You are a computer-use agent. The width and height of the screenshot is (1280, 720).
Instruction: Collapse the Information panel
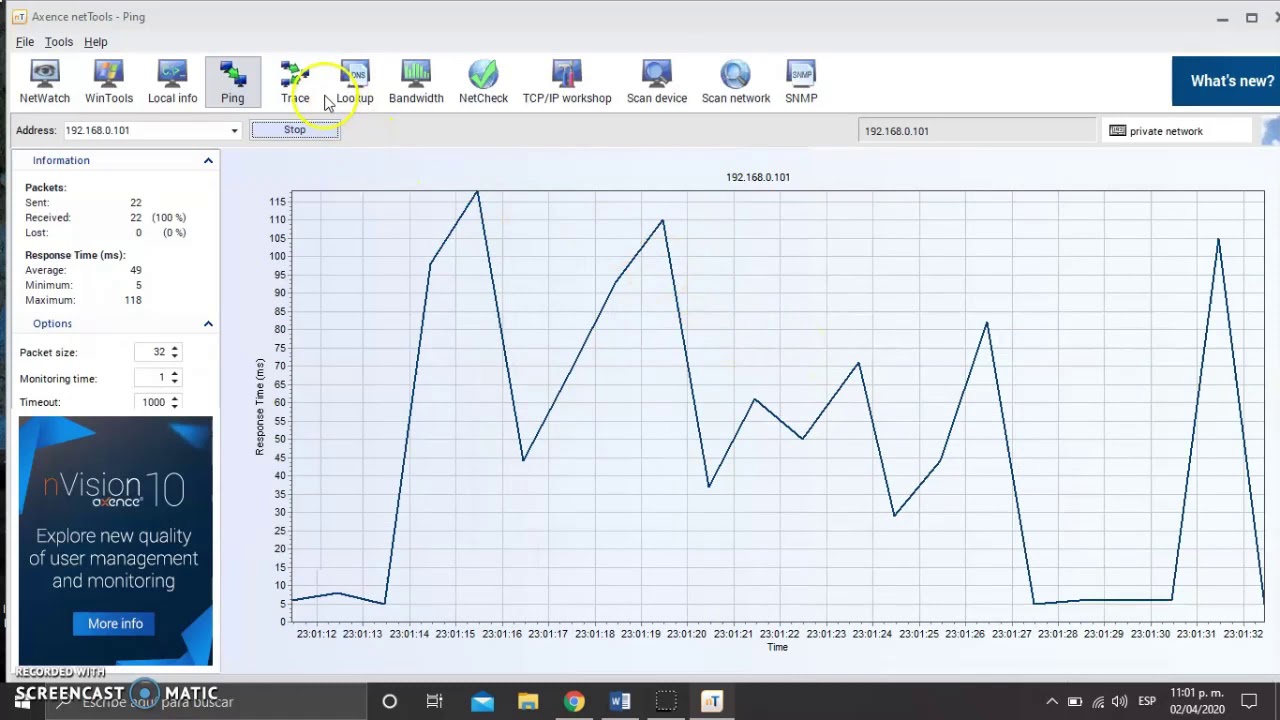208,160
